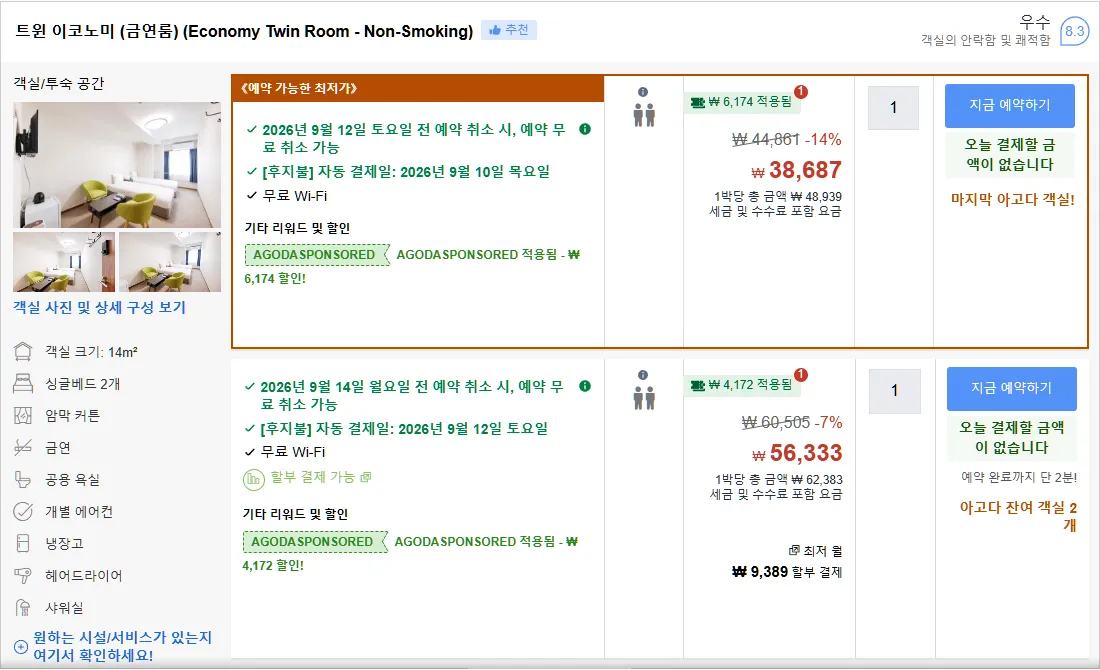Viewport: 1100px width, 670px height.
Task: Click the red notification badge on ₩6,174 coupon
Action: tap(800, 92)
